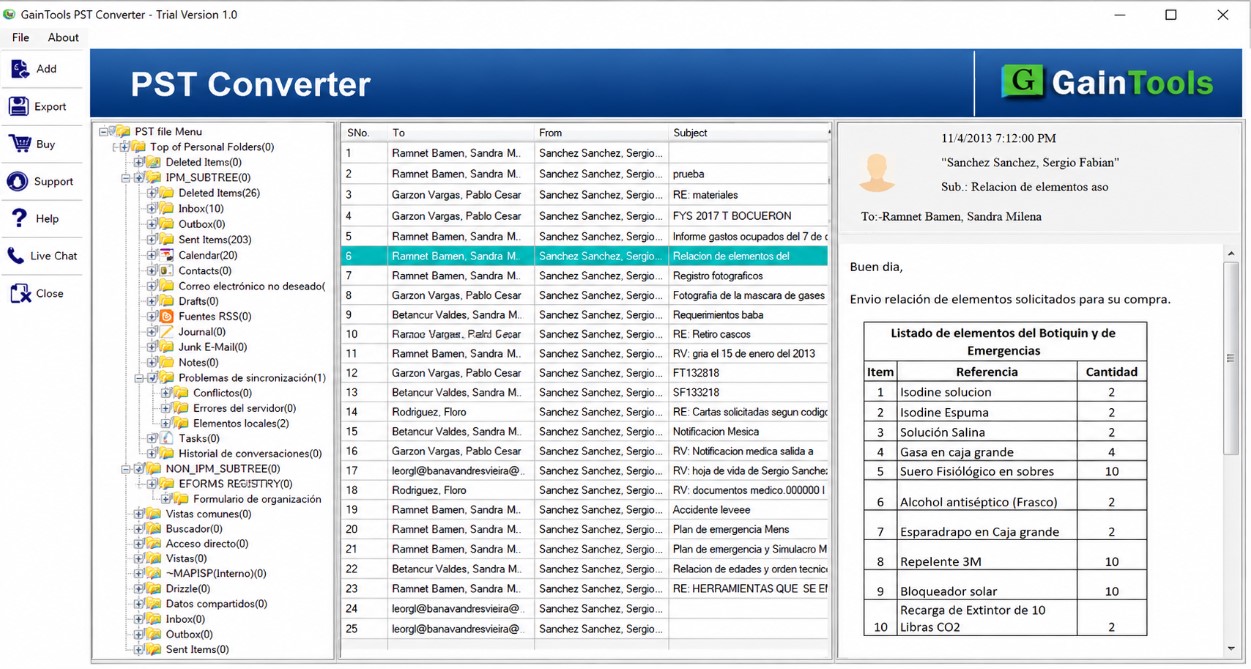Click the SNo. column header
The width and height of the screenshot is (1251, 669).
(364, 132)
